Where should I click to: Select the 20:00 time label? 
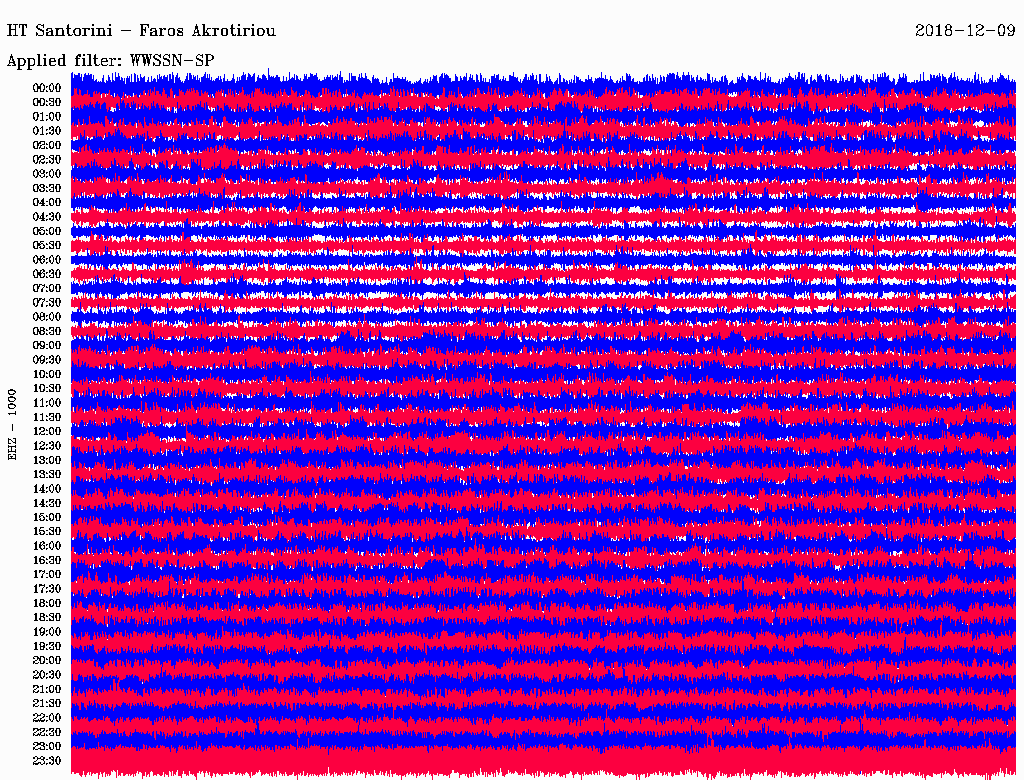pyautogui.click(x=47, y=660)
